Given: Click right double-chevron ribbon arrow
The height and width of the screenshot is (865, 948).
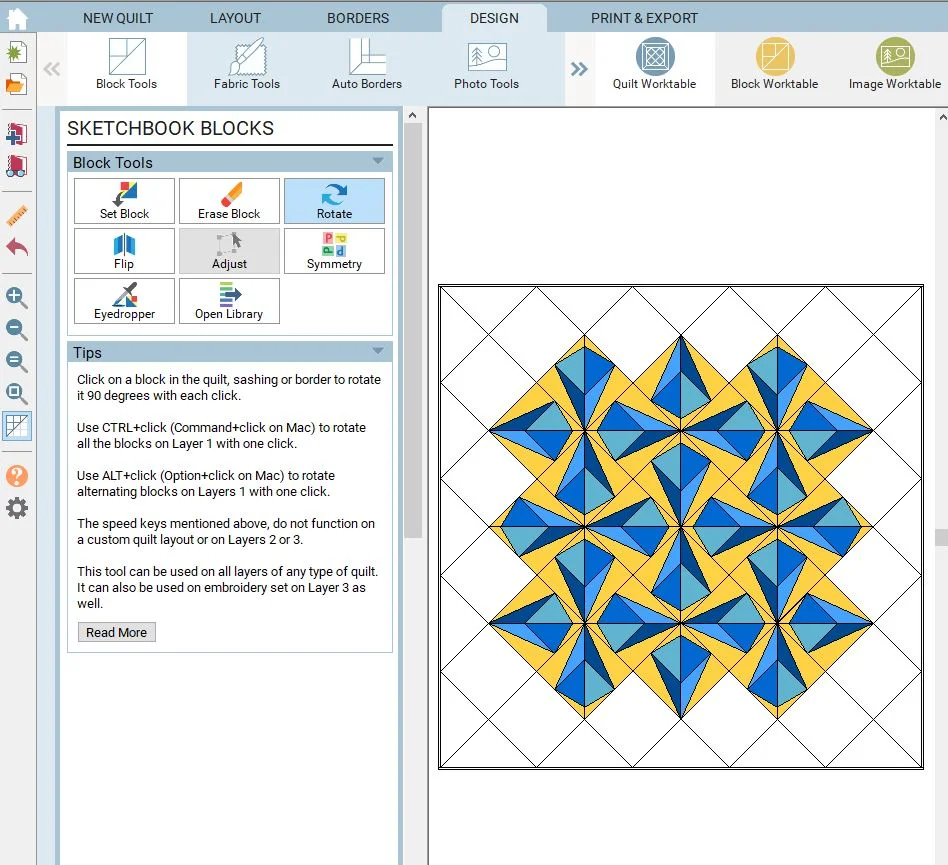Looking at the screenshot, I should 579,69.
